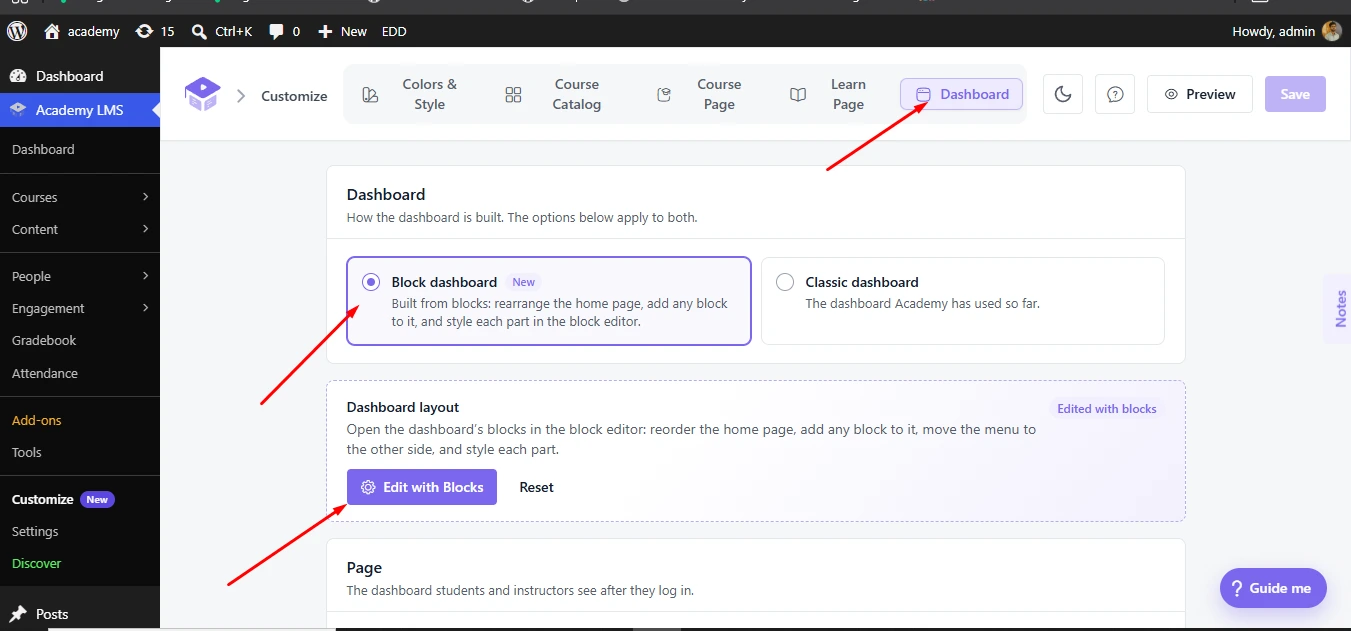
Task: Click the Academy LMS graduation cap logo
Action: pos(202,95)
